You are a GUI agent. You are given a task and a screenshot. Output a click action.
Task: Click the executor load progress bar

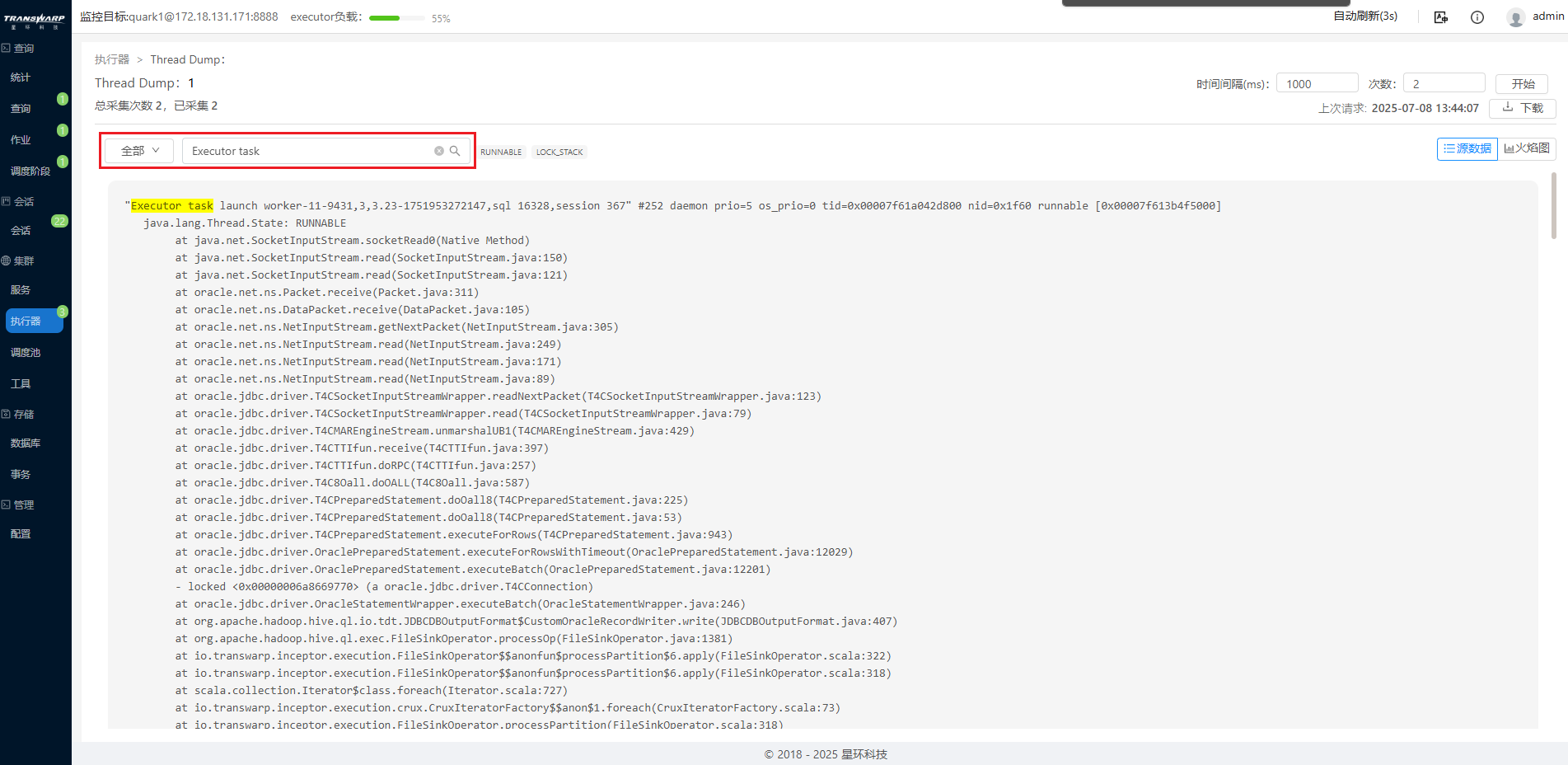coord(397,18)
